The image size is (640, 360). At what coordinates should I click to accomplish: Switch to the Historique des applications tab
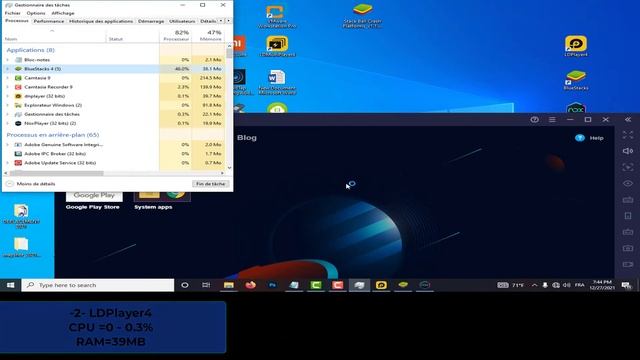[101, 21]
